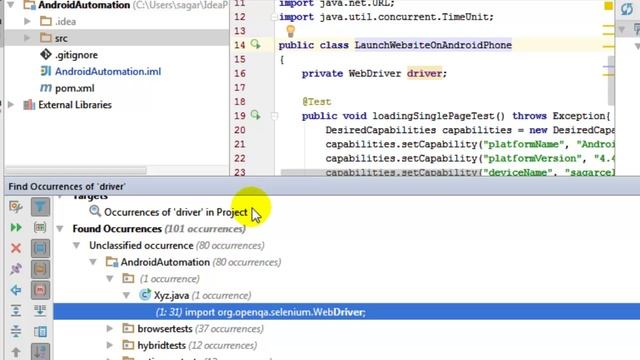Viewport: 640px width, 360px height.
Task: Collapse AndroidAutomation (80 occurrences) node
Action: [x=93, y=262]
